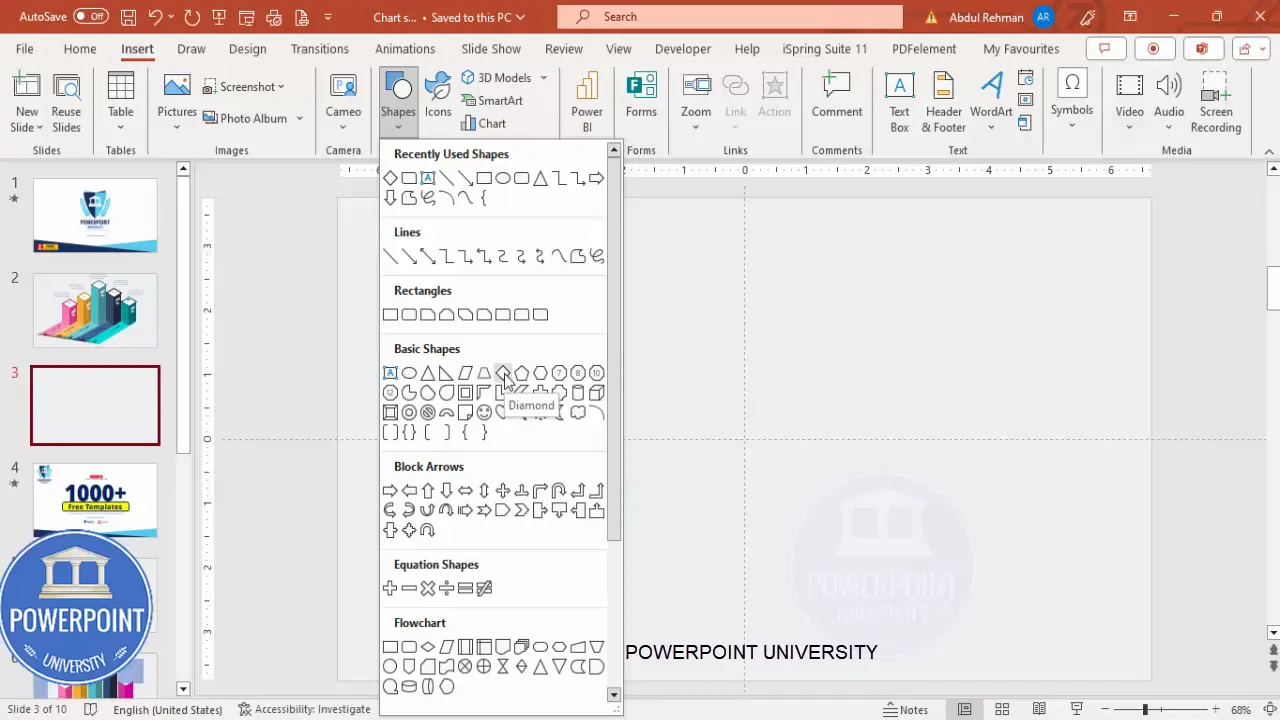Go to the Slide Show tab

tap(491, 49)
